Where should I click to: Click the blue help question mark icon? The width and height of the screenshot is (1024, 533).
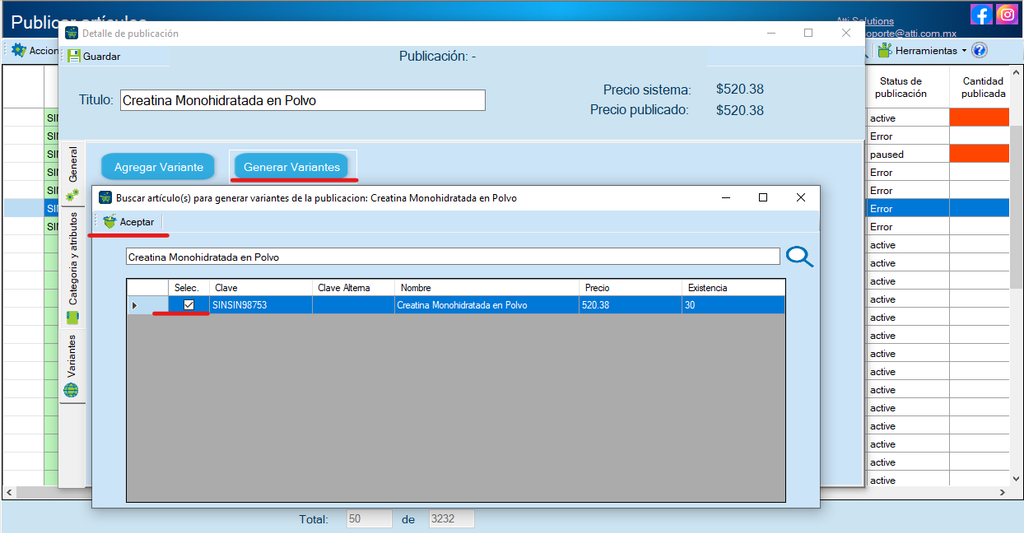point(979,50)
